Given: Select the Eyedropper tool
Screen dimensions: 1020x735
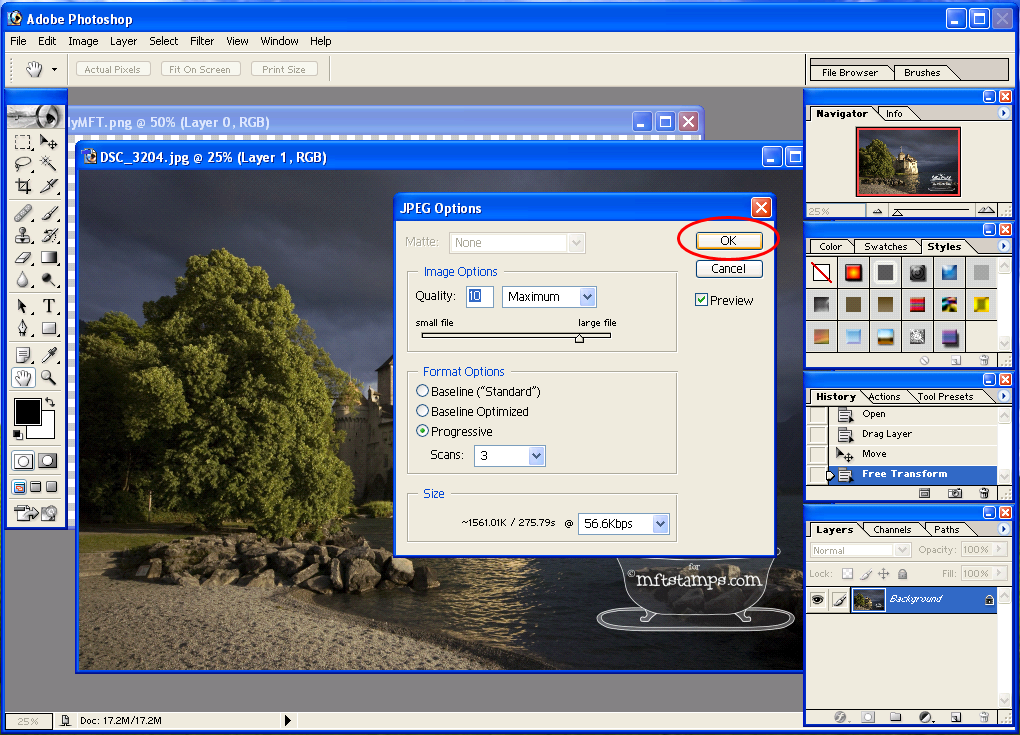Looking at the screenshot, I should click(x=49, y=354).
